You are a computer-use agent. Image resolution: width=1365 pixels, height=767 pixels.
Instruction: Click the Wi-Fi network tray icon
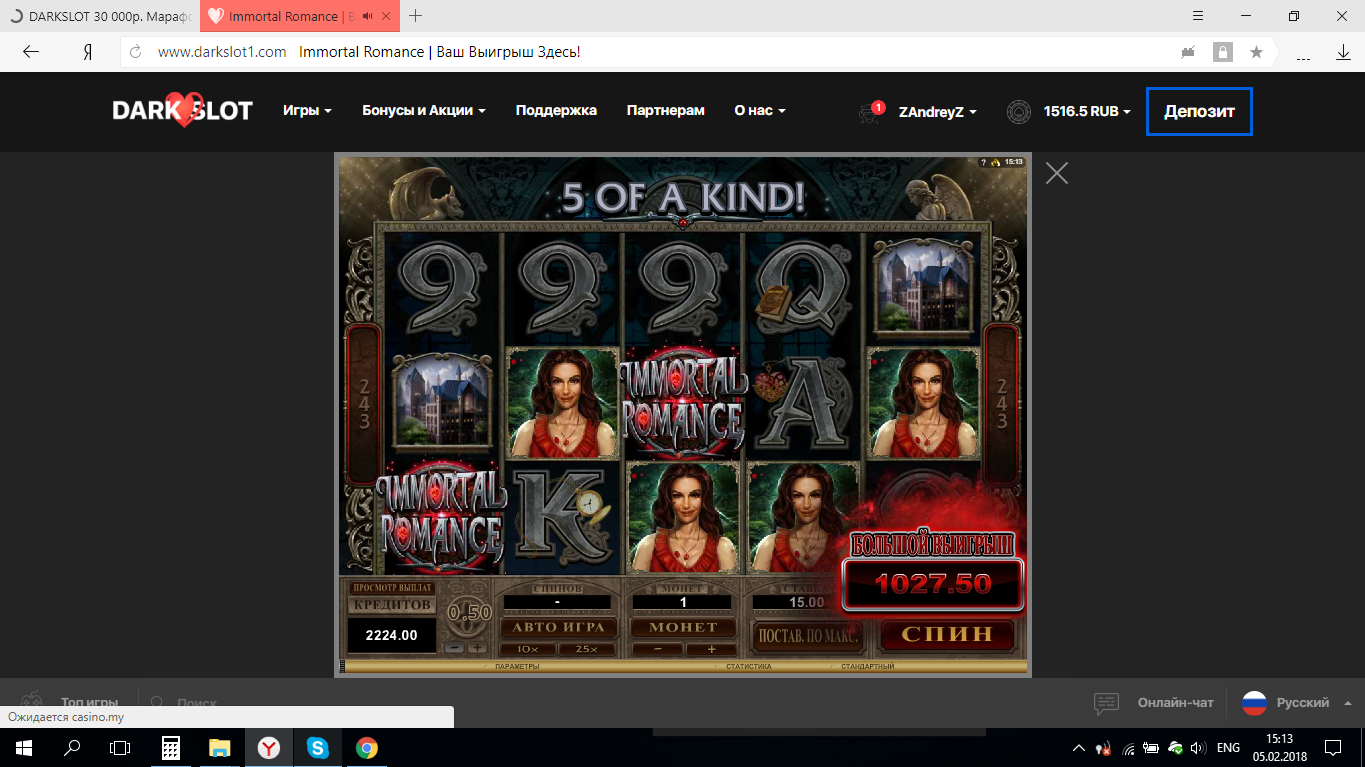click(1128, 747)
